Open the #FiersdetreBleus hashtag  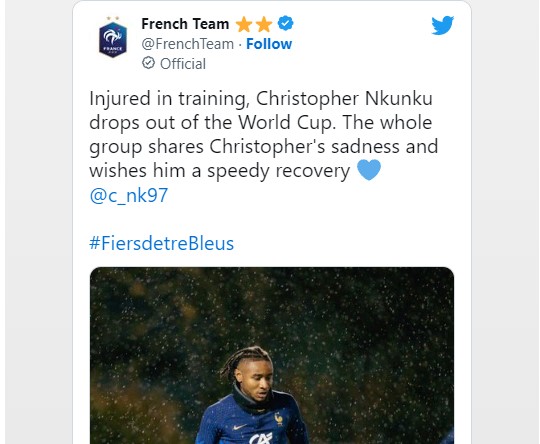coord(162,243)
